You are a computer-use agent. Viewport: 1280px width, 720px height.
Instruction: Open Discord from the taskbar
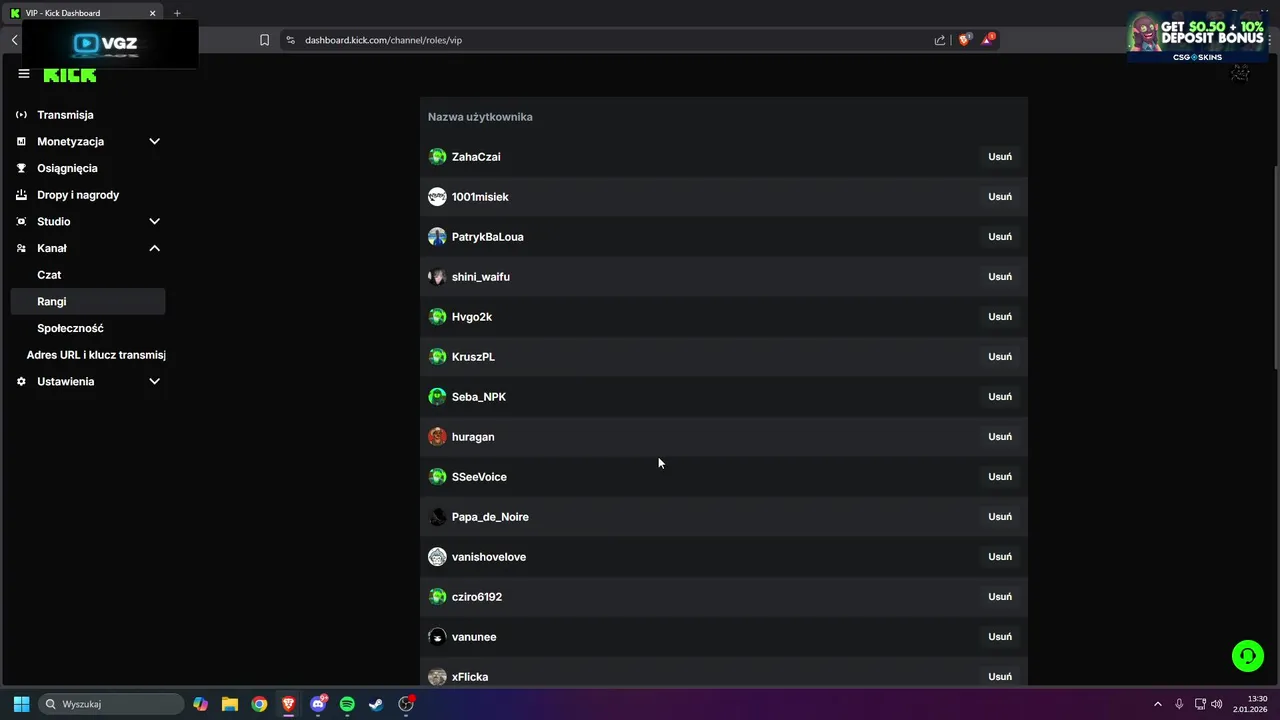[x=318, y=704]
